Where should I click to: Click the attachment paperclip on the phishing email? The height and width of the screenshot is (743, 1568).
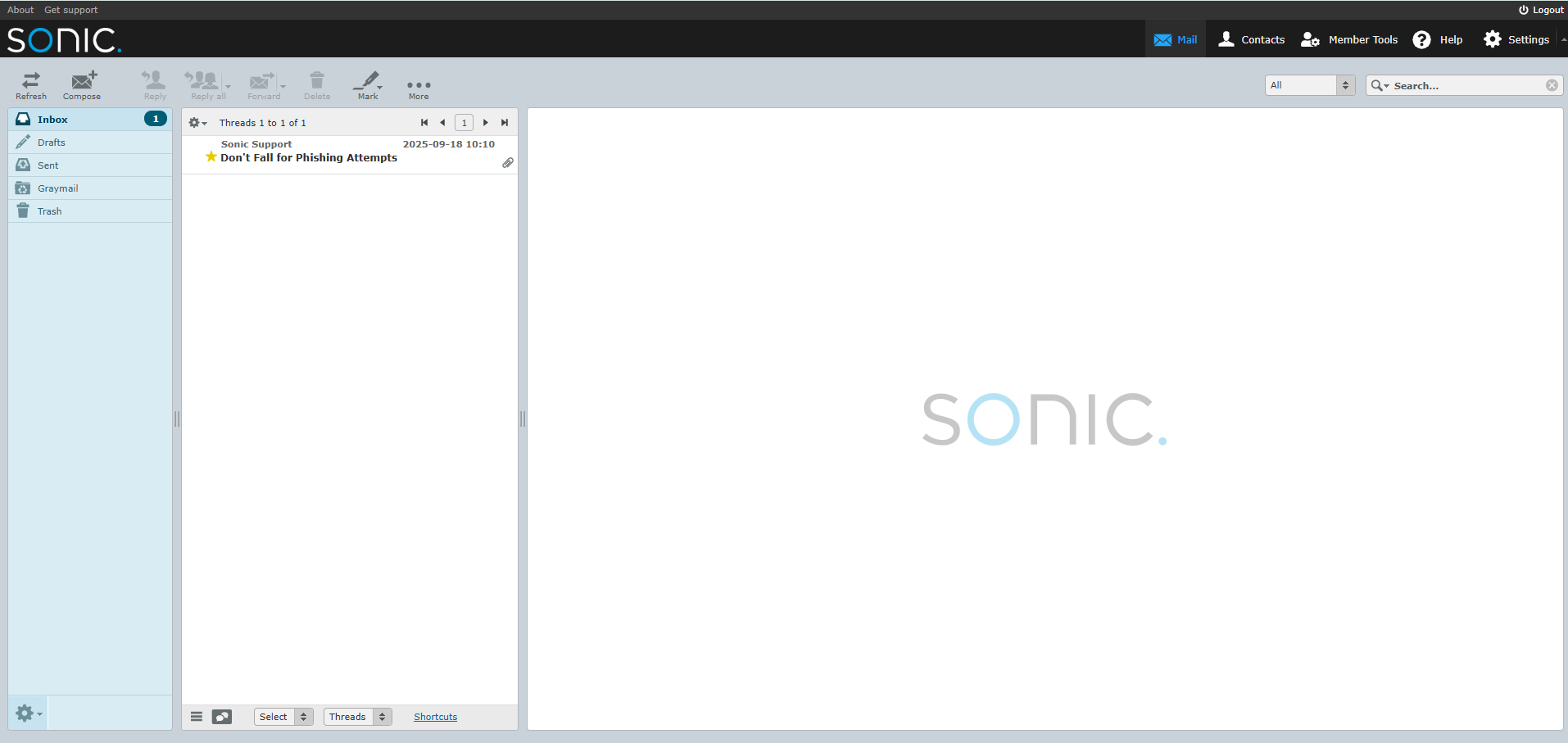(507, 162)
